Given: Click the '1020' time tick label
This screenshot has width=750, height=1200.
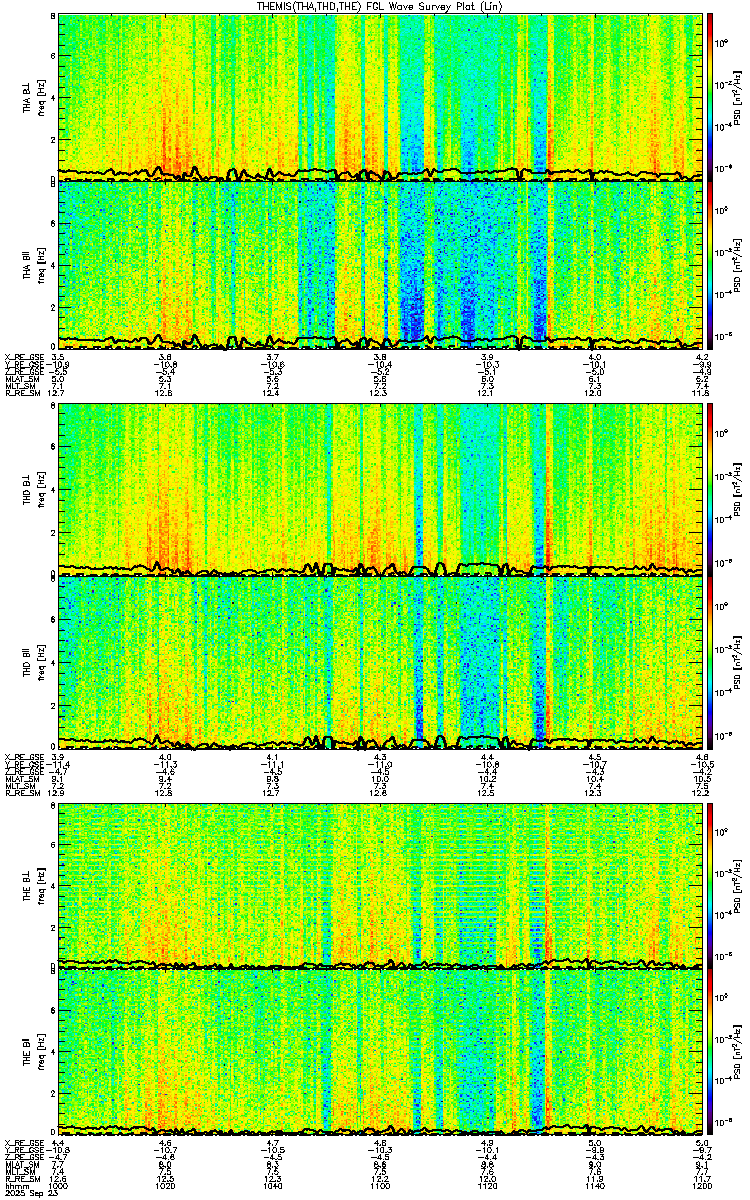Looking at the screenshot, I should coord(166,1187).
